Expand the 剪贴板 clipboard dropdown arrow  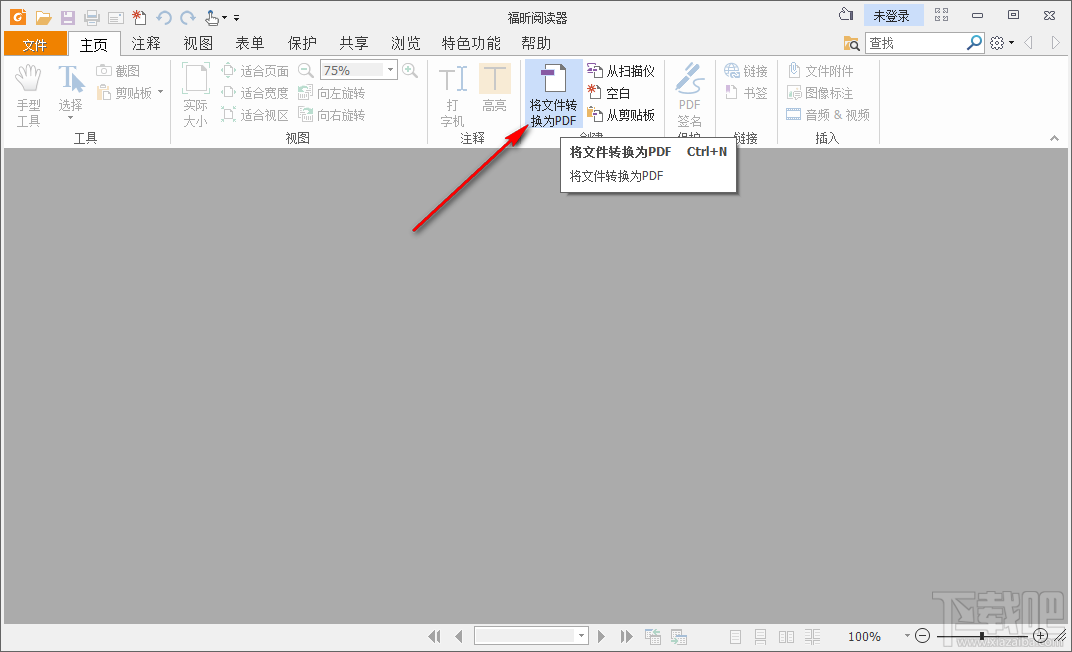pos(158,92)
